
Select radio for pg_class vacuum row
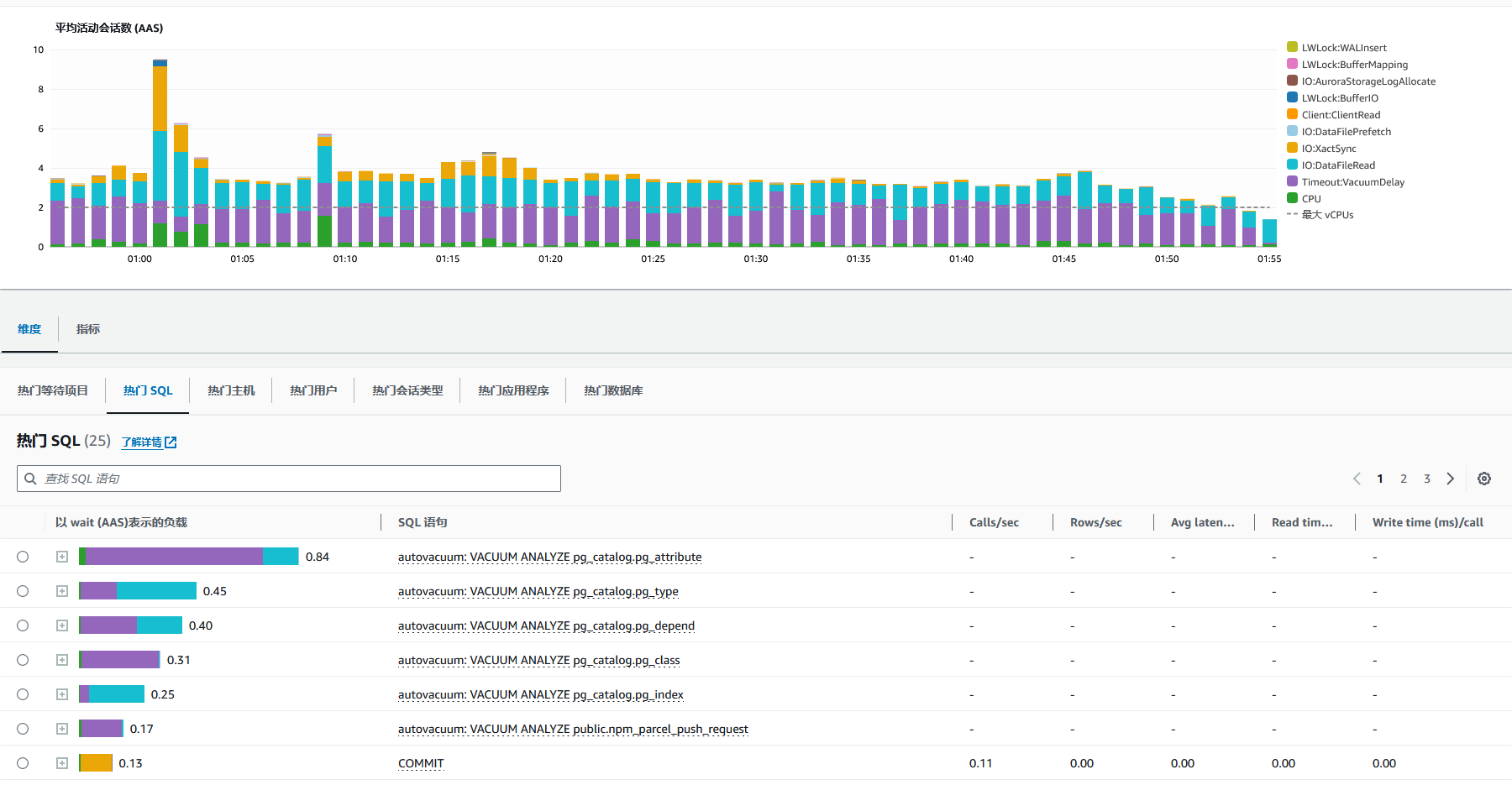[23, 660]
